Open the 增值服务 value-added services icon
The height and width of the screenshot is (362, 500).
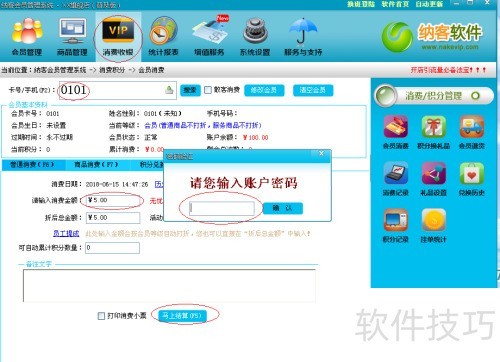pos(210,36)
